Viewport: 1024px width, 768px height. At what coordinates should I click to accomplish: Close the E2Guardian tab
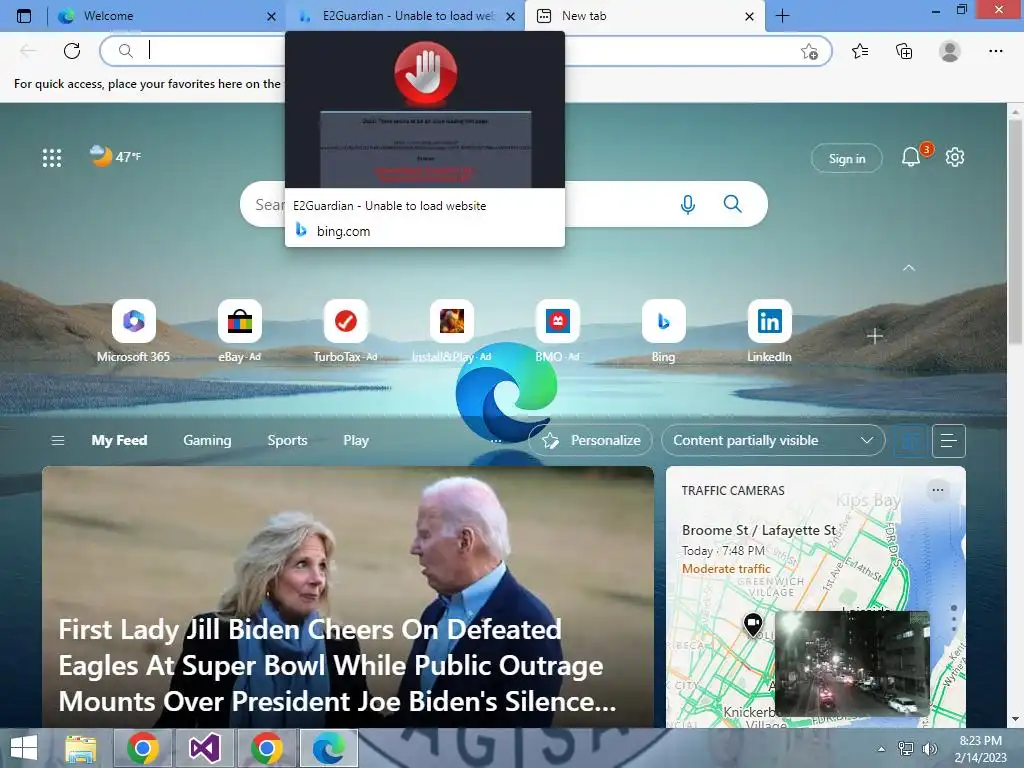point(511,16)
